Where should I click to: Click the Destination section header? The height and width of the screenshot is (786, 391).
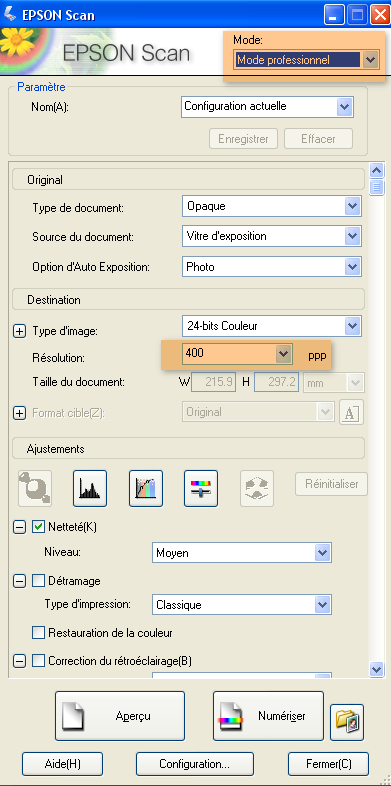coord(188,300)
